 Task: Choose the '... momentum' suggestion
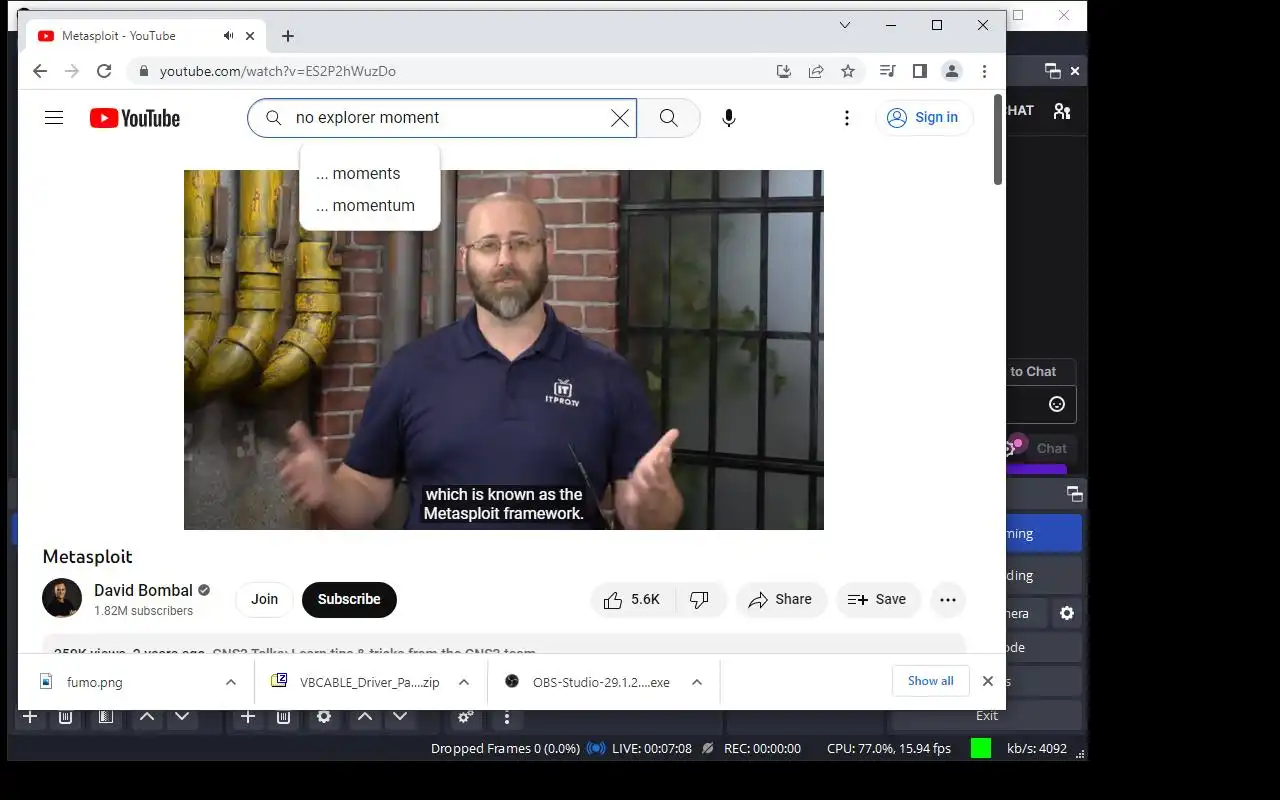click(x=370, y=206)
